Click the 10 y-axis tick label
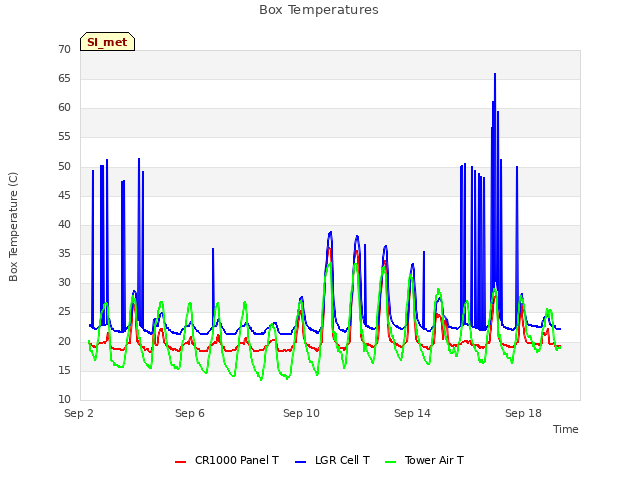 point(64,399)
